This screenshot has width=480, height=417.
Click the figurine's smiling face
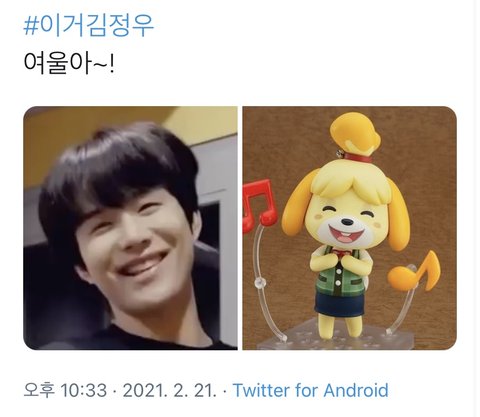[347, 222]
